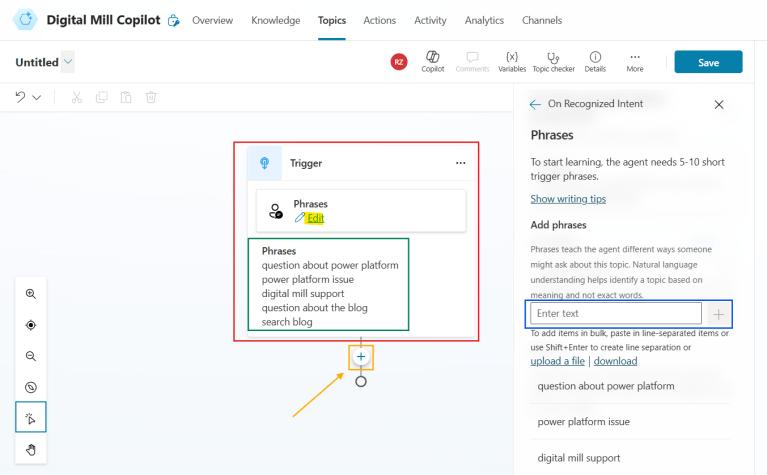Click the Copy icon

point(101,97)
